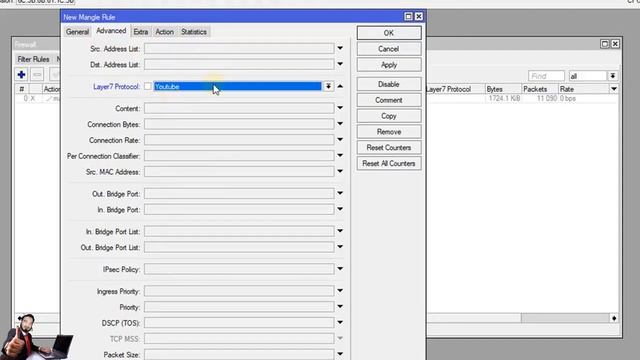The image size is (640, 360).
Task: Switch to the General tab
Action: (x=77, y=32)
